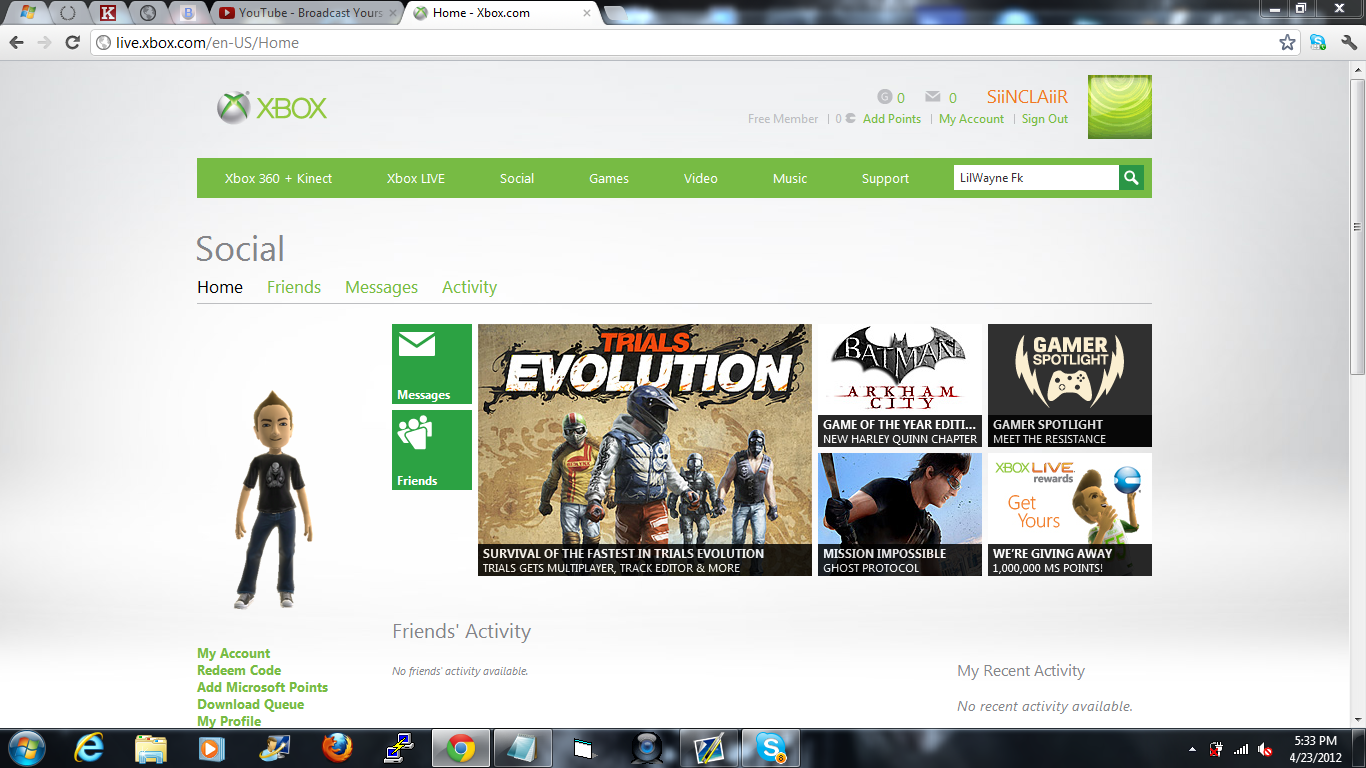Open the green Friends tile
Viewport: 1366px width, 768px height.
[x=432, y=450]
